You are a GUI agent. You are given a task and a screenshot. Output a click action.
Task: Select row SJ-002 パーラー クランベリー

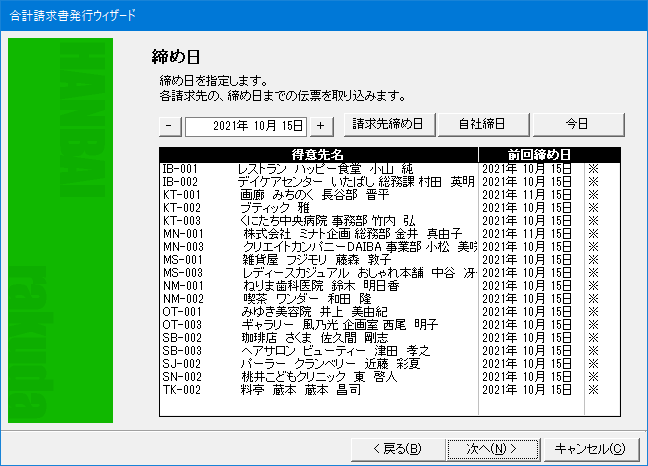point(390,364)
